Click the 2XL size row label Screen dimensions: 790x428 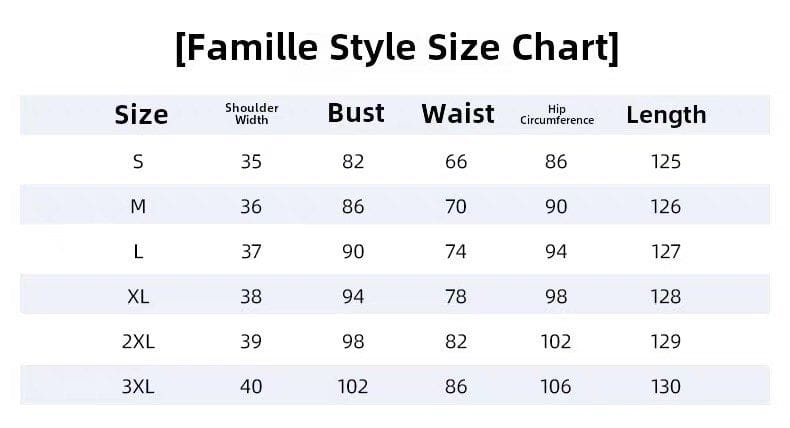pos(138,342)
